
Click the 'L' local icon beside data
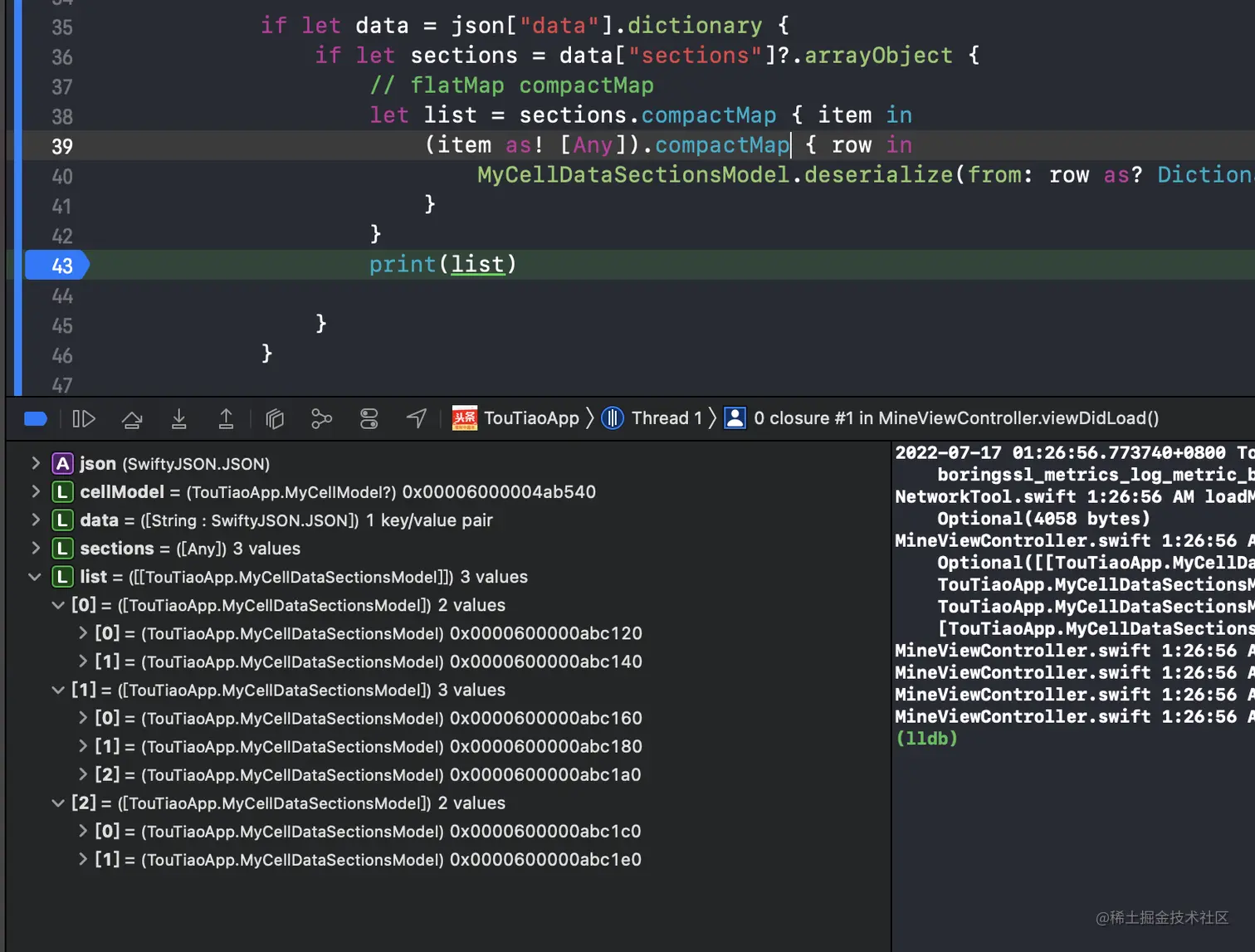[62, 520]
